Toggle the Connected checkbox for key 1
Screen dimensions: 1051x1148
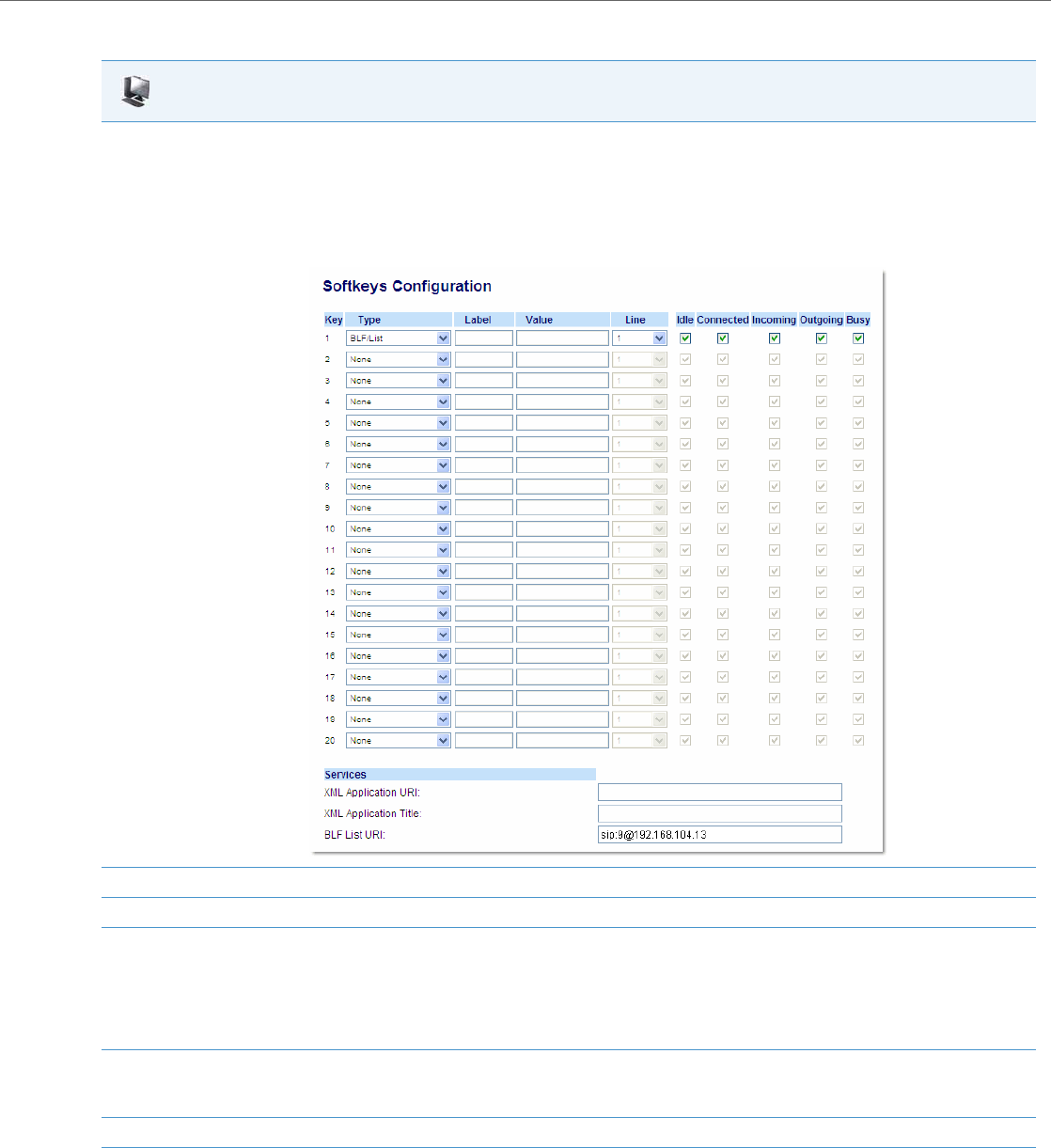(x=723, y=338)
